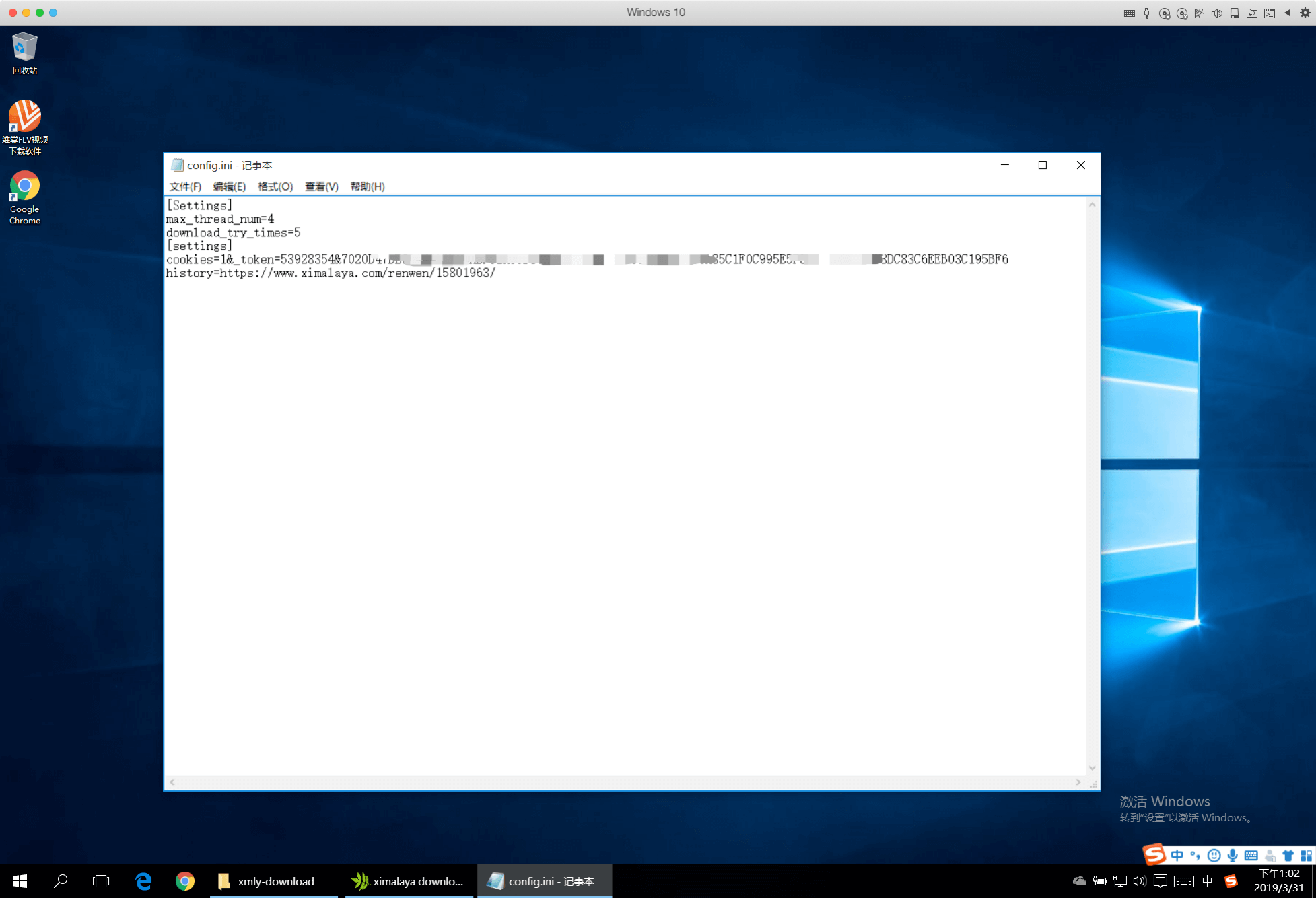
Task: Launch Microsoft Edge from the taskbar
Action: (143, 881)
